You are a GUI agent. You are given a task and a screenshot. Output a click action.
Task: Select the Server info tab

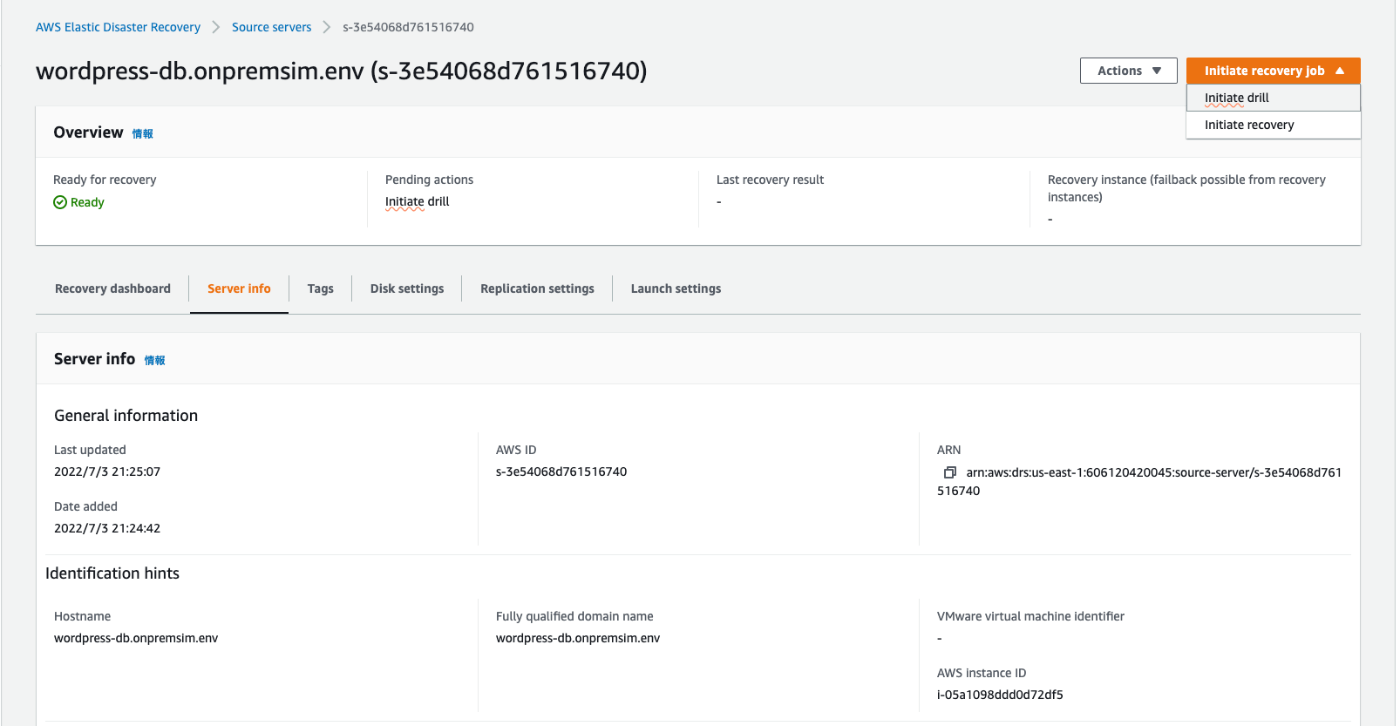pyautogui.click(x=239, y=289)
